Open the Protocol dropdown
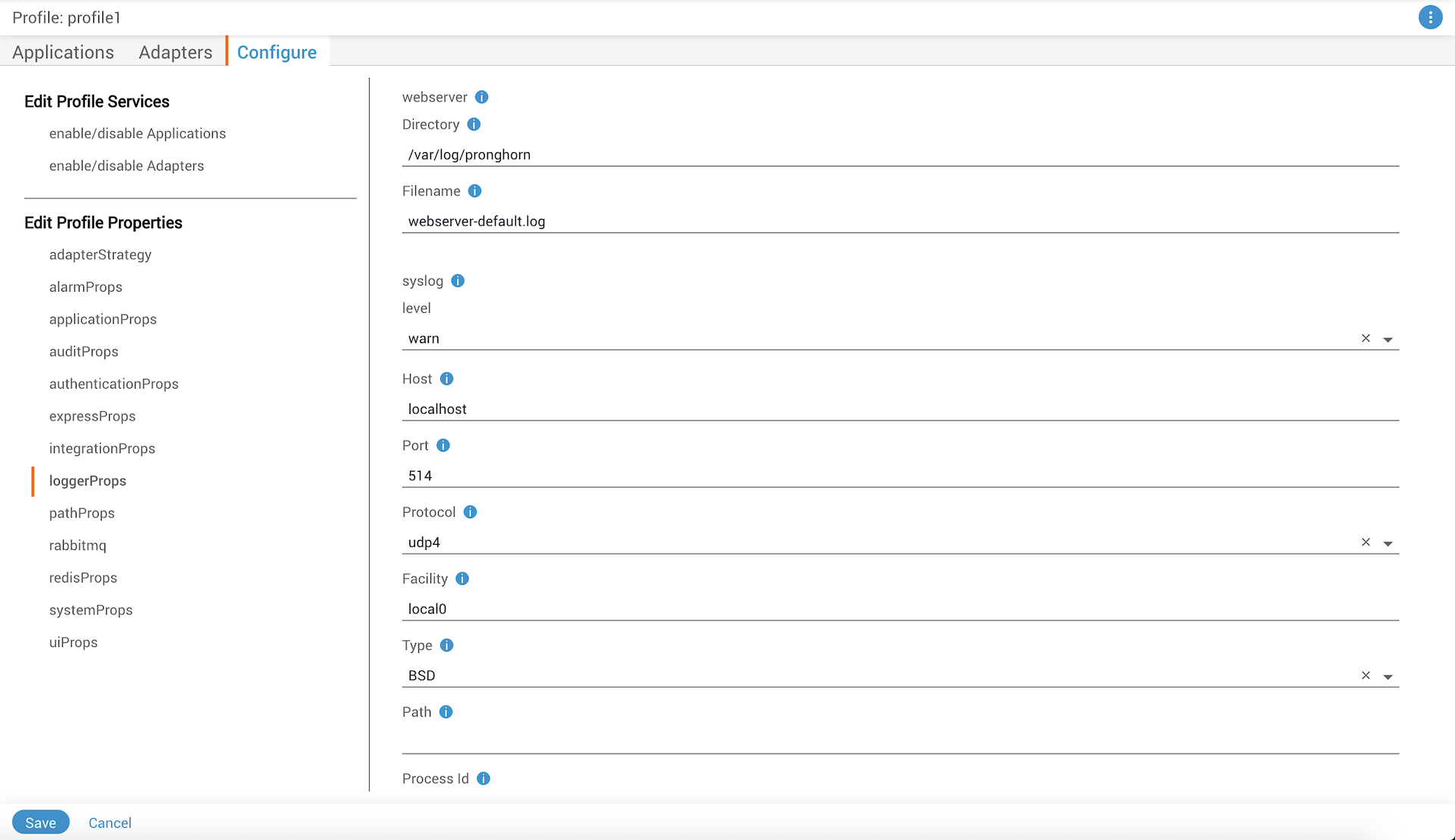The image size is (1455, 840). [x=1389, y=542]
